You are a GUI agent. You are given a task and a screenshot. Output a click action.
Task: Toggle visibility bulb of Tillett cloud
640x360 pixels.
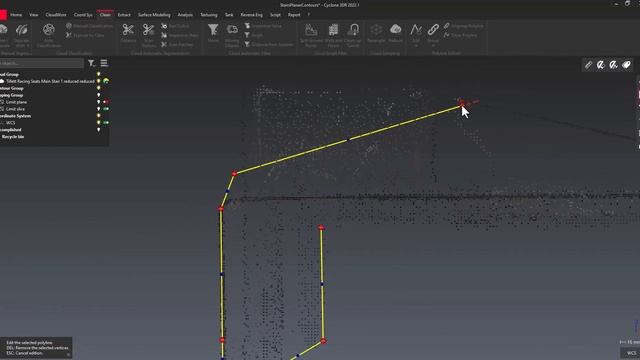pyautogui.click(x=98, y=81)
